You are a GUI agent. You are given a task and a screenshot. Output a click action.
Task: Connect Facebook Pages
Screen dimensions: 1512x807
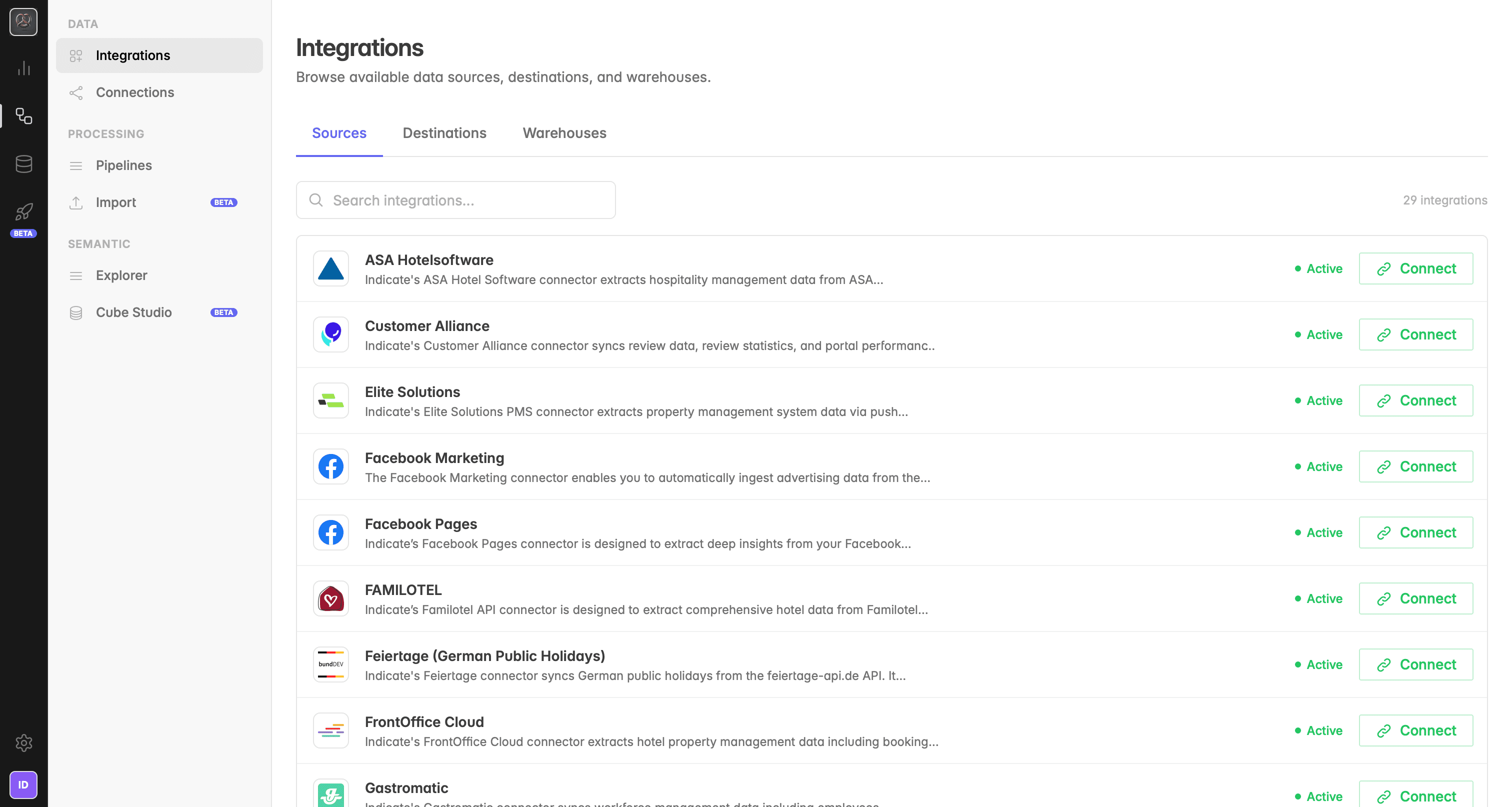tap(1415, 532)
